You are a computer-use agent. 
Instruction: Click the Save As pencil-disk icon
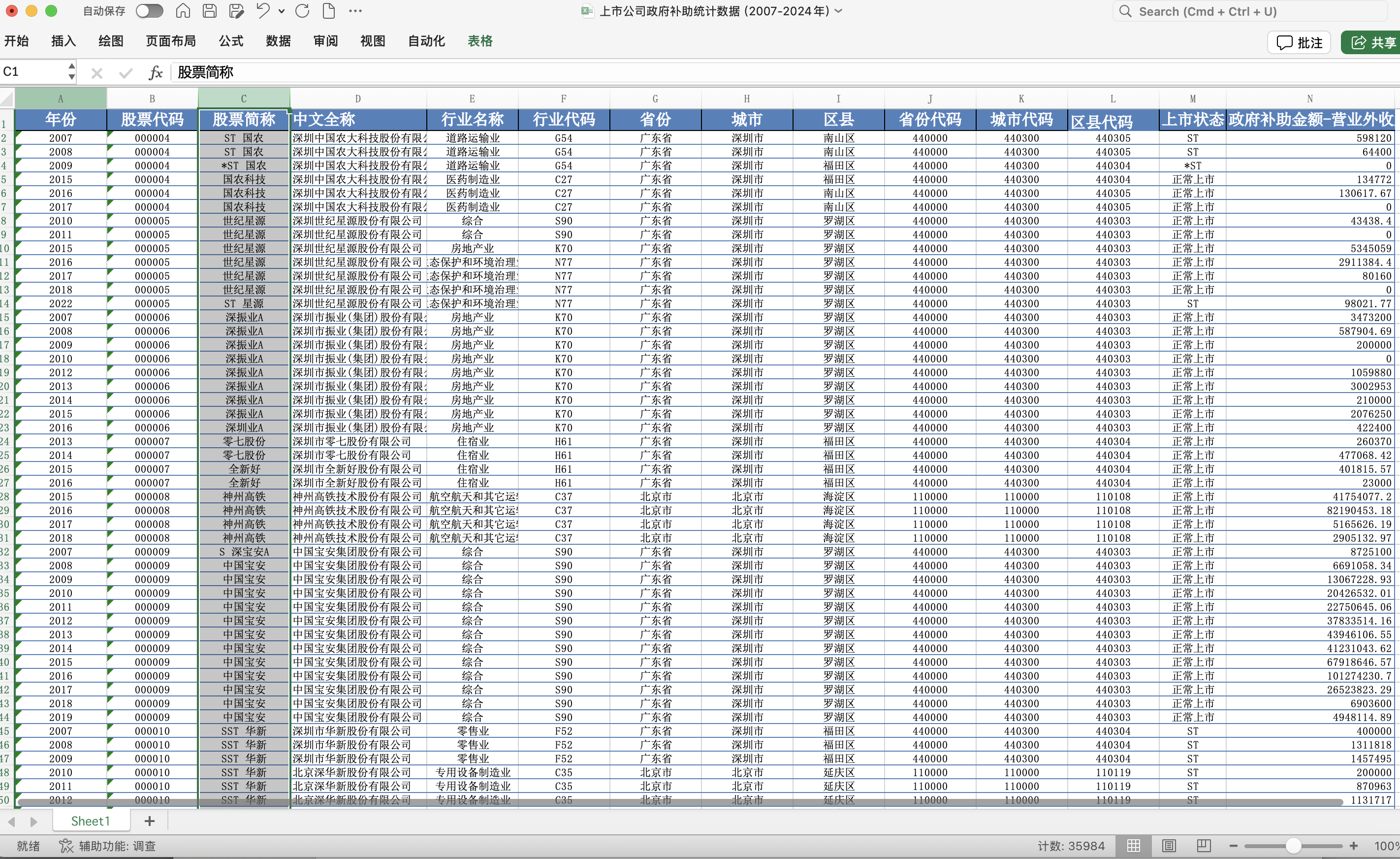(x=236, y=11)
